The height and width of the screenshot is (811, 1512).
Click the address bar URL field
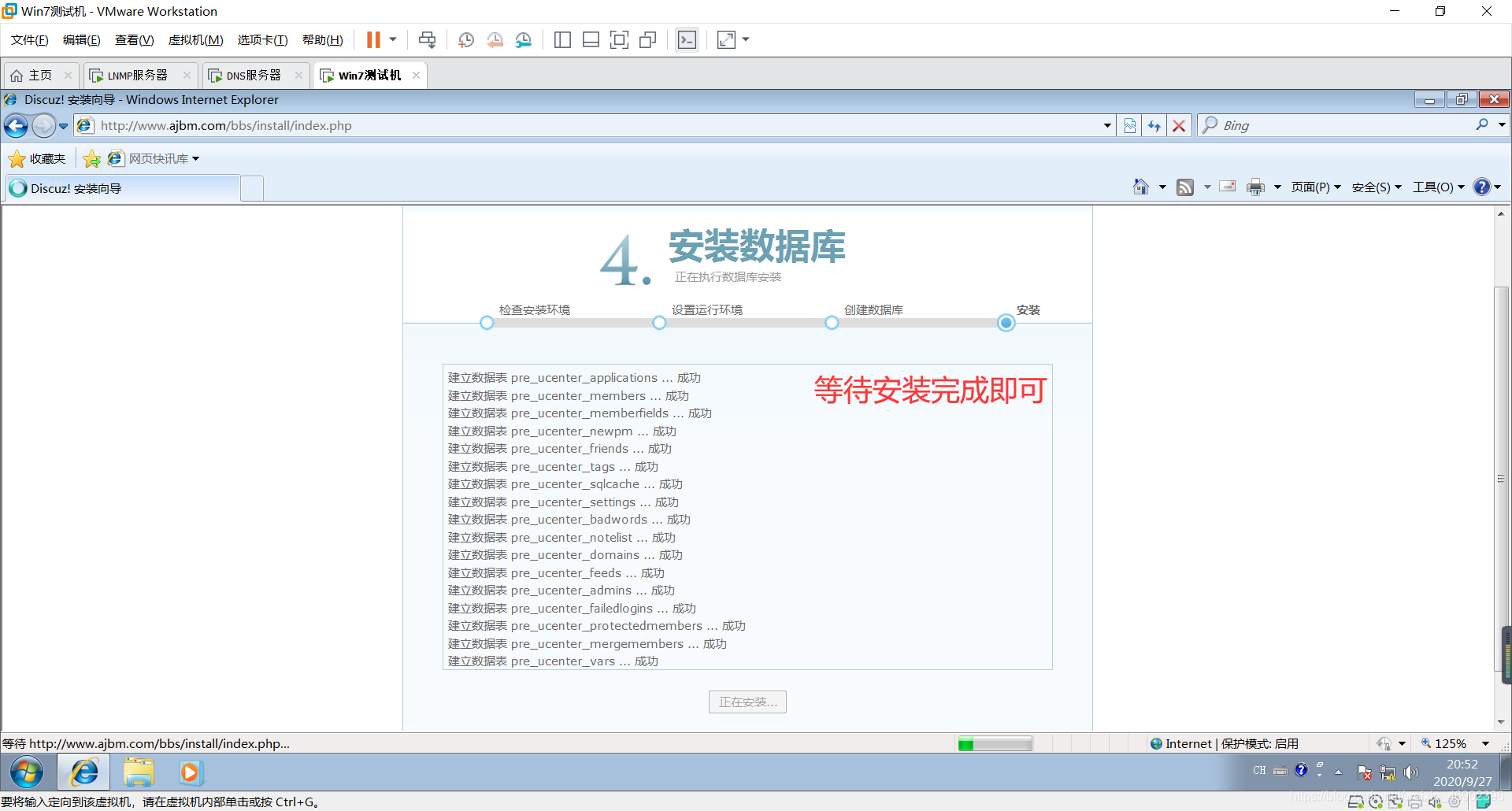595,125
